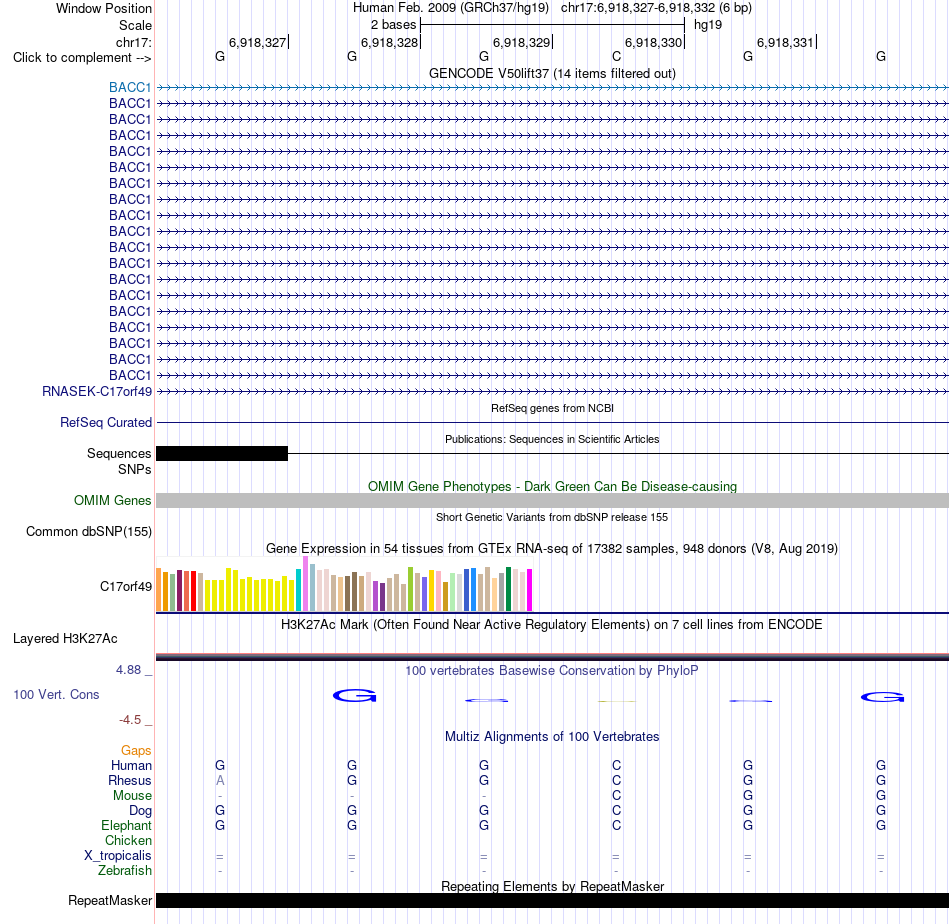Select the Chicken species row label
Image resolution: width=950 pixels, height=924 pixels.
click(x=128, y=841)
